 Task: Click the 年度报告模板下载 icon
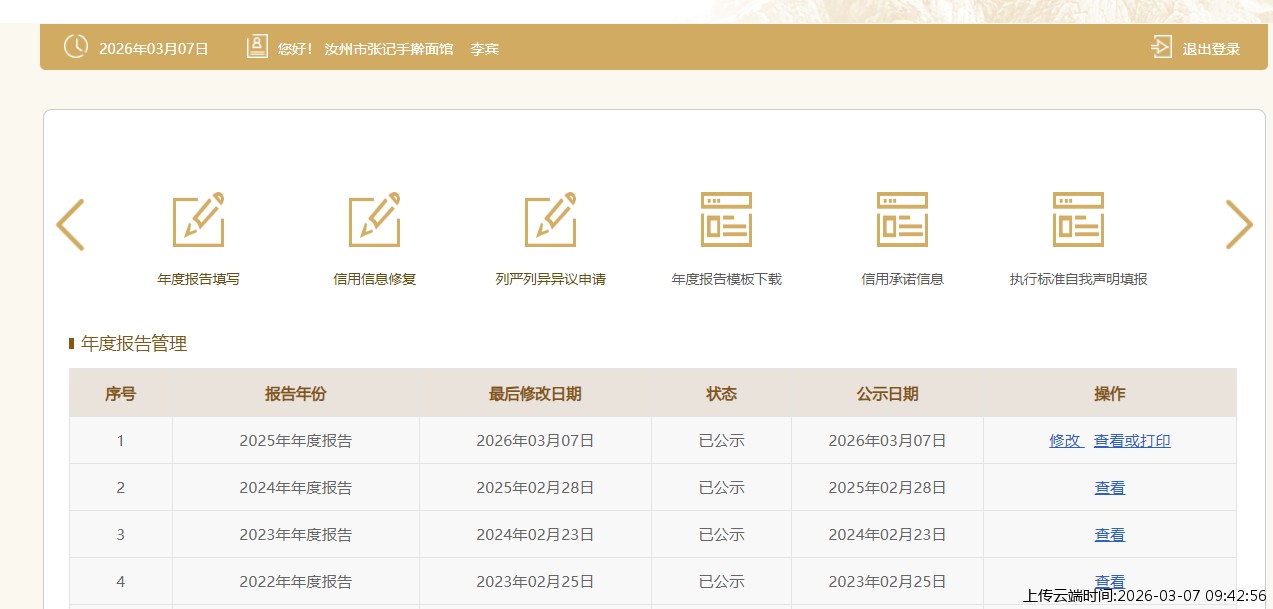click(x=726, y=220)
